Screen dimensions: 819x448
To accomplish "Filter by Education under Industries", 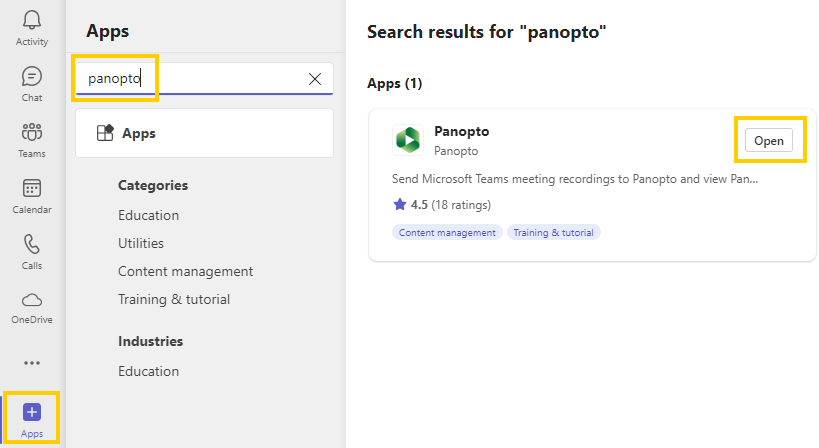I will [148, 371].
